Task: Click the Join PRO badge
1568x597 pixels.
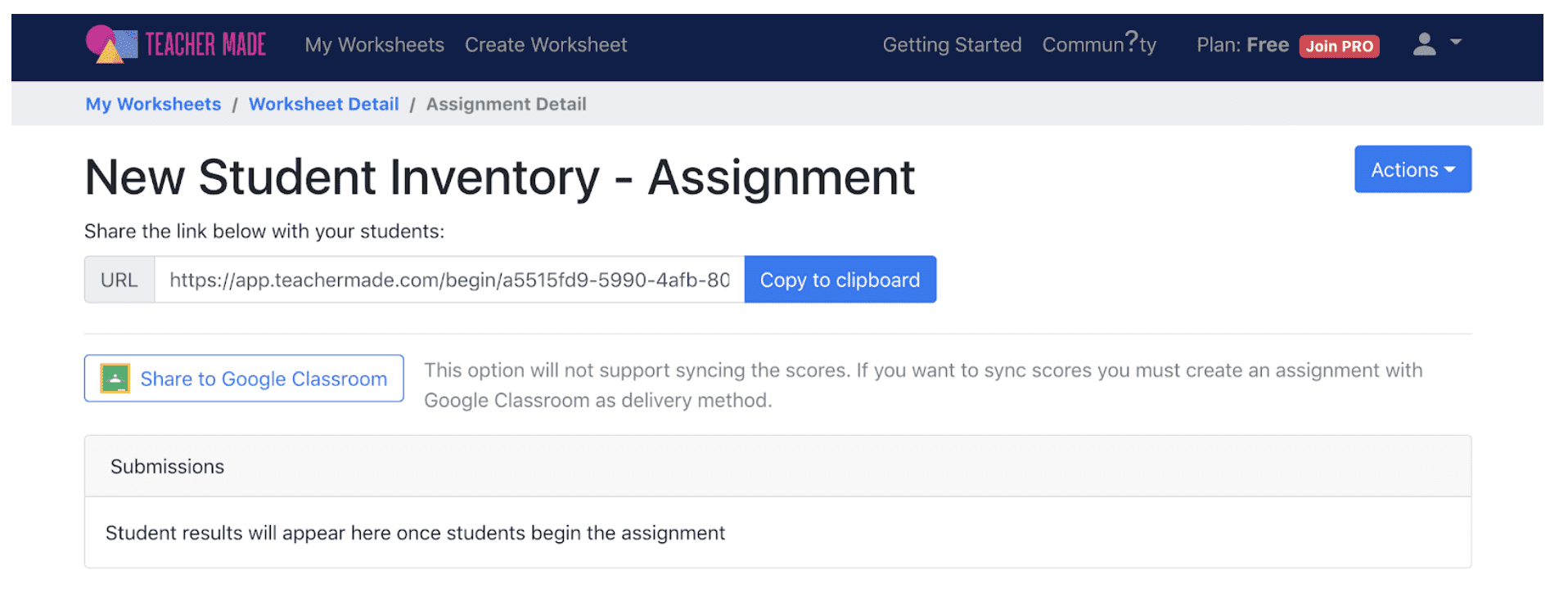Action: [x=1340, y=46]
